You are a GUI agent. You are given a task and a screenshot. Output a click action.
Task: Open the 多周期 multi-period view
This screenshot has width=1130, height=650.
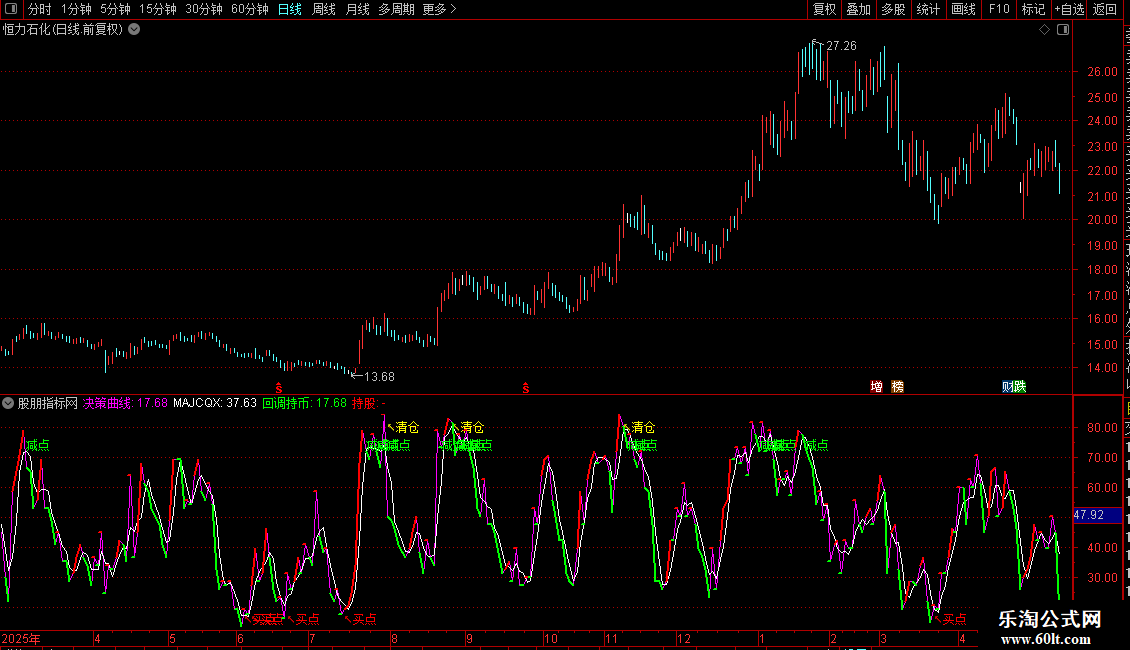point(396,9)
